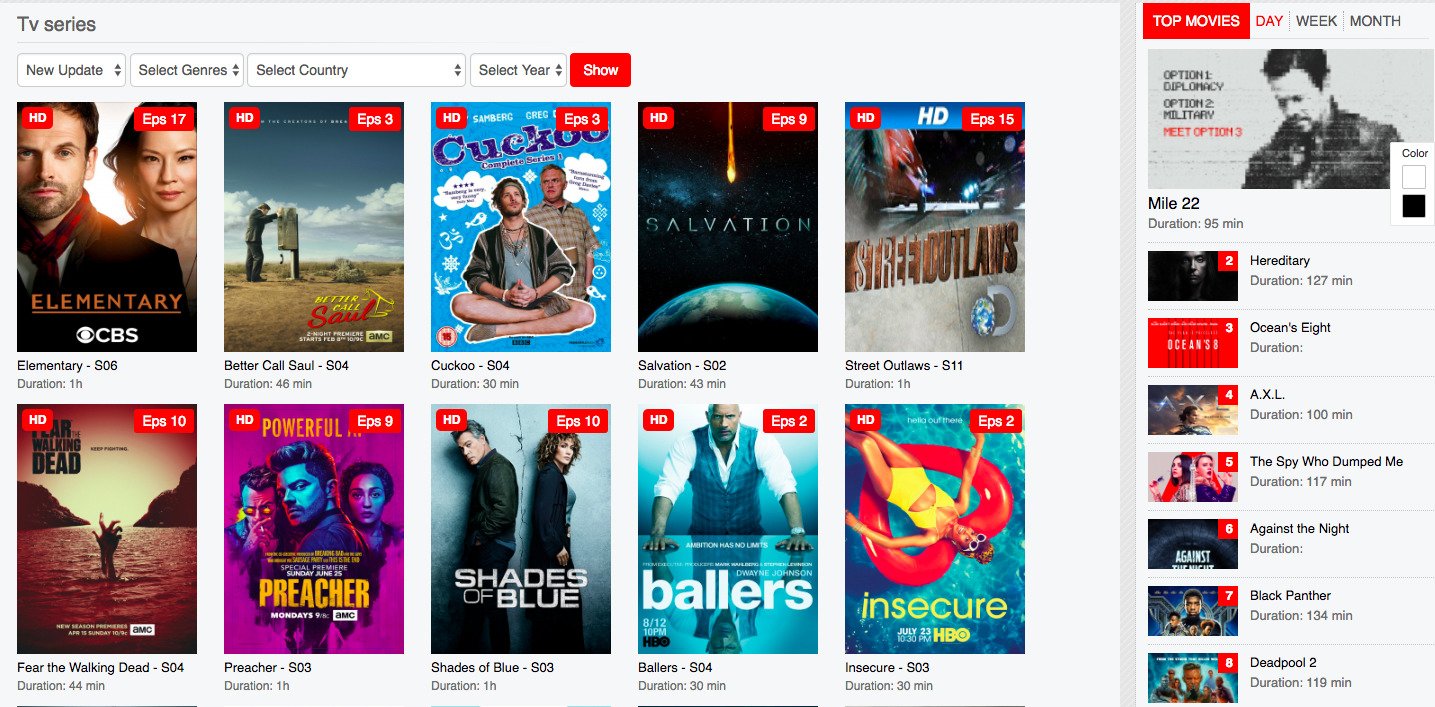Pick the black color swatch

point(1414,206)
